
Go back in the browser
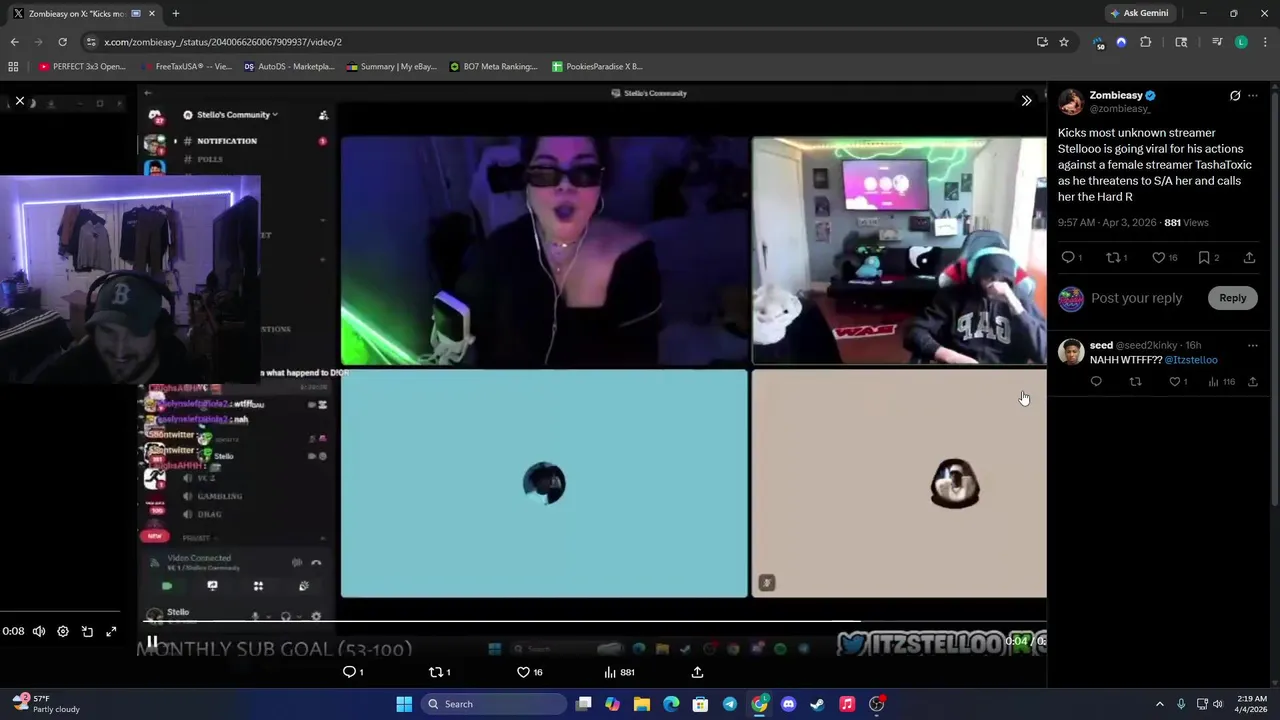14,42
